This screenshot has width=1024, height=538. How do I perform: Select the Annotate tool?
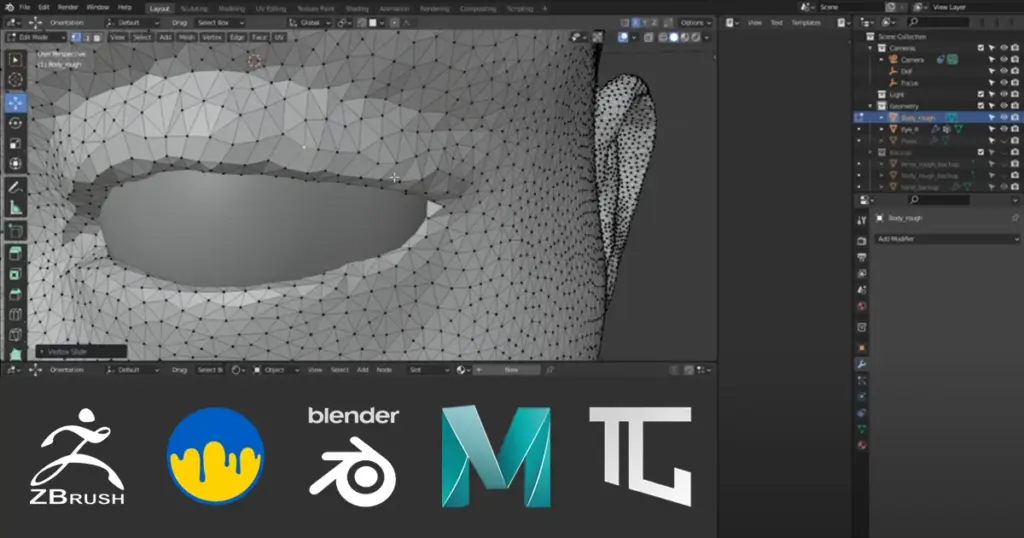point(16,187)
